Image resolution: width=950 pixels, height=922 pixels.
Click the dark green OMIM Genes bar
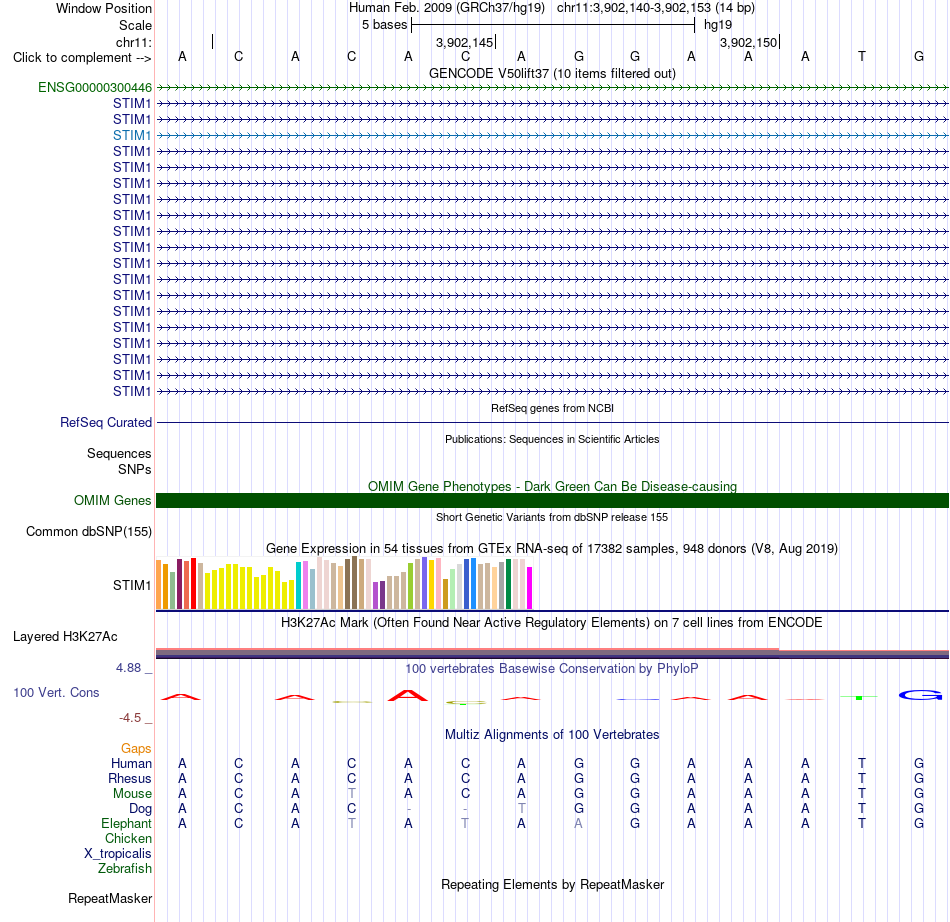pyautogui.click(x=552, y=500)
